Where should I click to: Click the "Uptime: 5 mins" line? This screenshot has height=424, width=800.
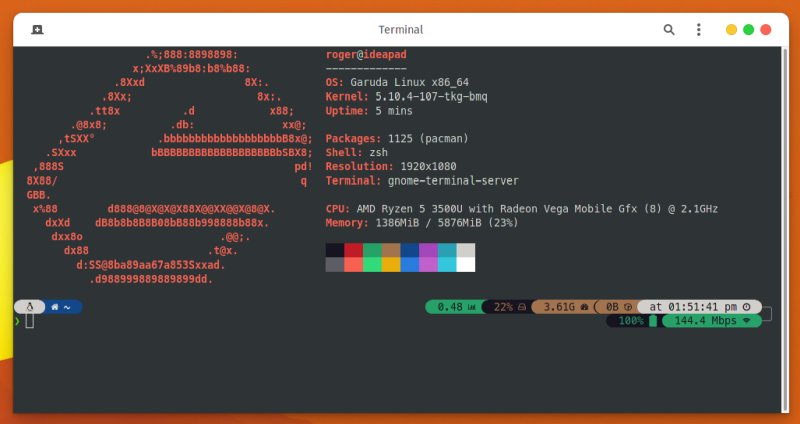pyautogui.click(x=369, y=111)
